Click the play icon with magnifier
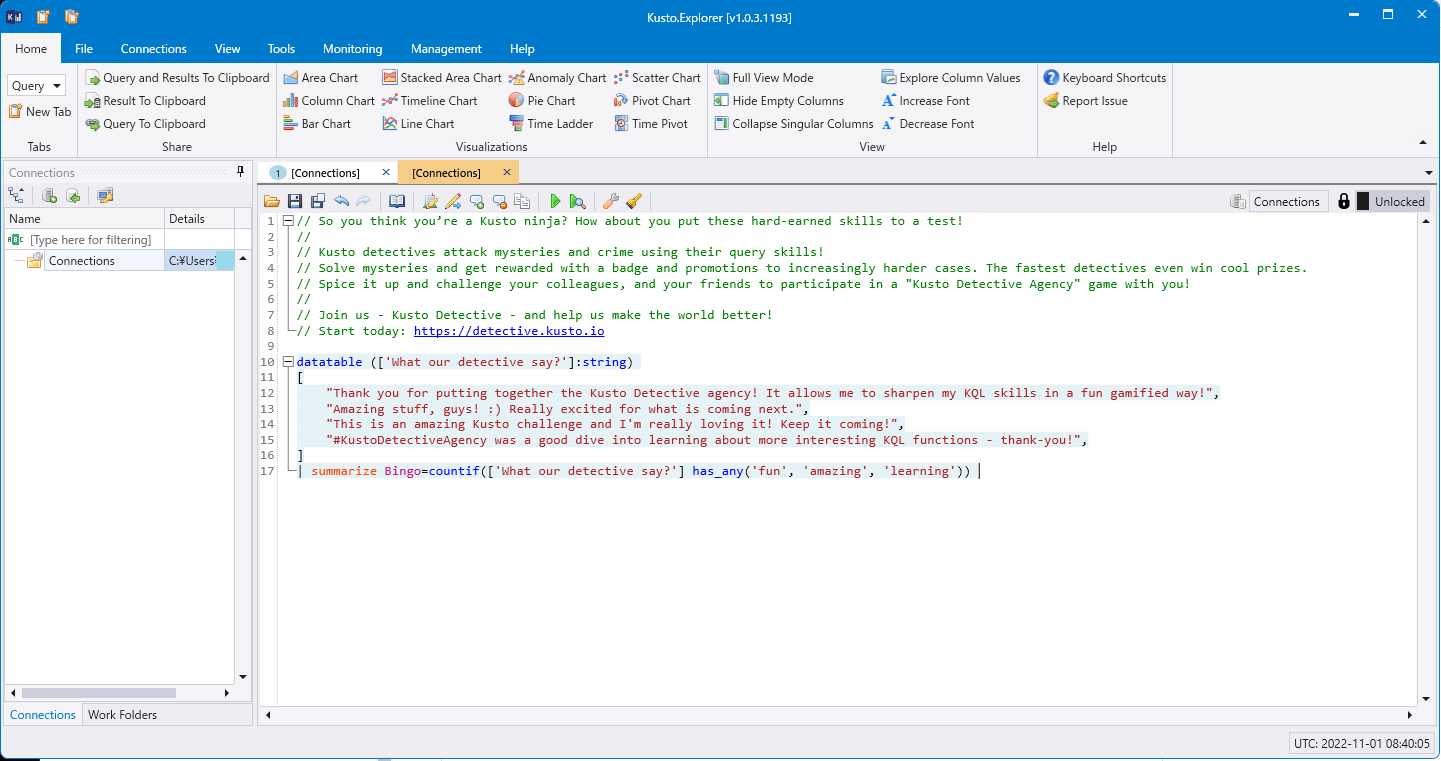The image size is (1441, 761). [x=577, y=201]
